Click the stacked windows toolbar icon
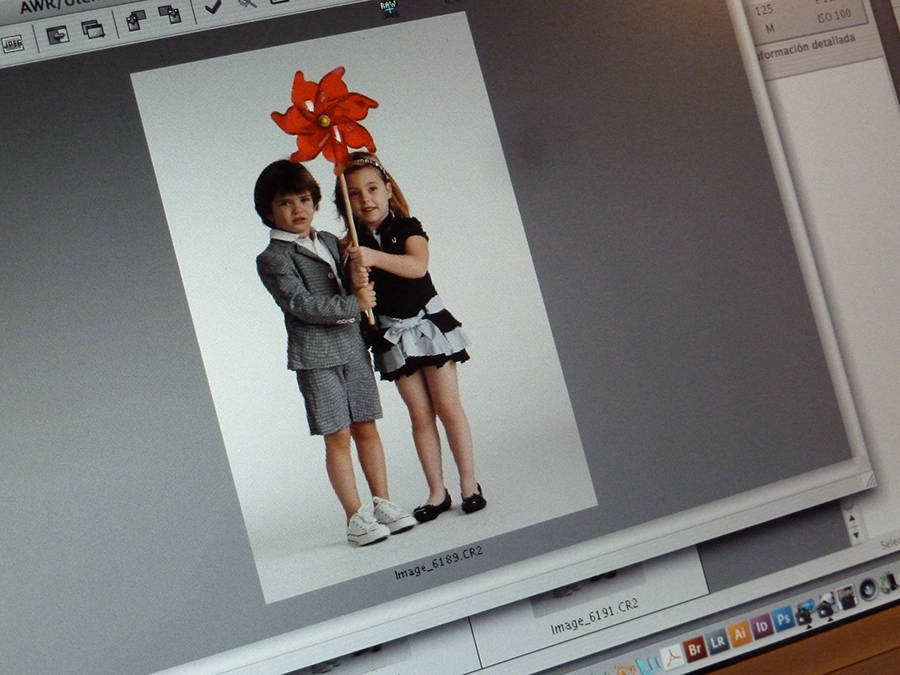The width and height of the screenshot is (900, 675). pyautogui.click(x=93, y=29)
